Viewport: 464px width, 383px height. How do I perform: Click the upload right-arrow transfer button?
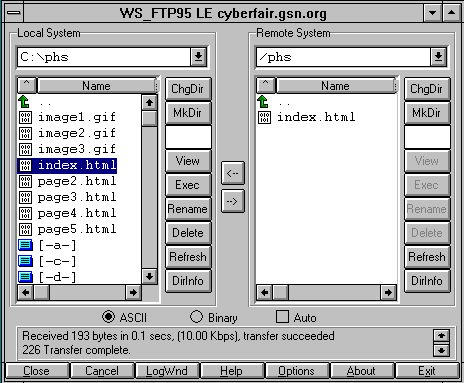coord(232,201)
